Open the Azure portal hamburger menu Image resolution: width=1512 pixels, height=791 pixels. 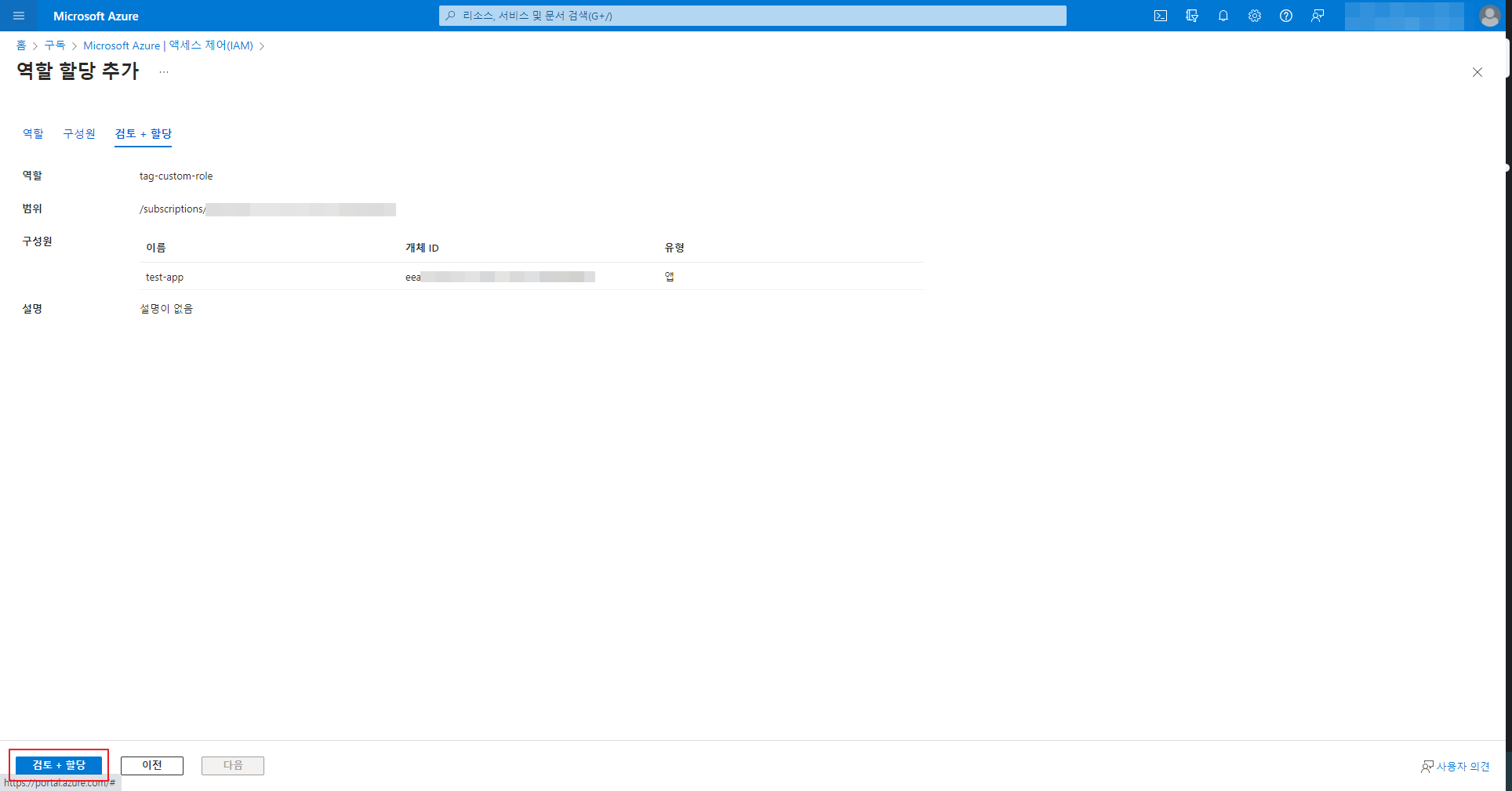click(19, 16)
